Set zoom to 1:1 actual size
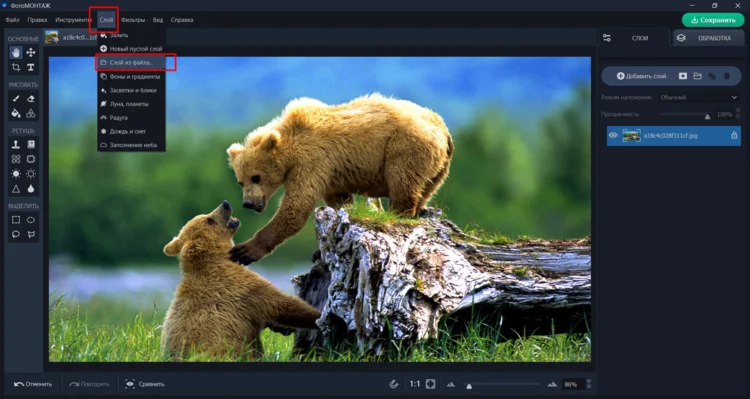Image resolution: width=750 pixels, height=399 pixels. pos(414,384)
